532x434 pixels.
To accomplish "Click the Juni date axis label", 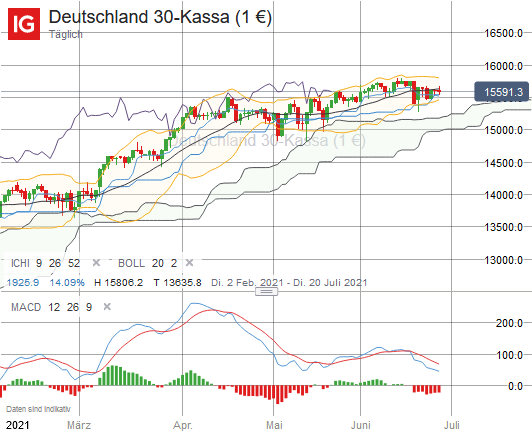I will [361, 425].
